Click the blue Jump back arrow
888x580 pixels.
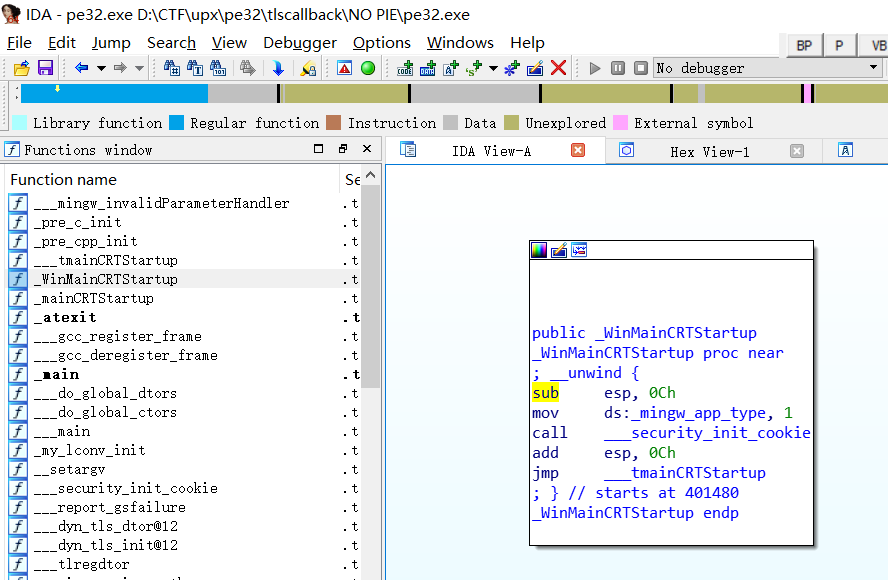pyautogui.click(x=81, y=68)
